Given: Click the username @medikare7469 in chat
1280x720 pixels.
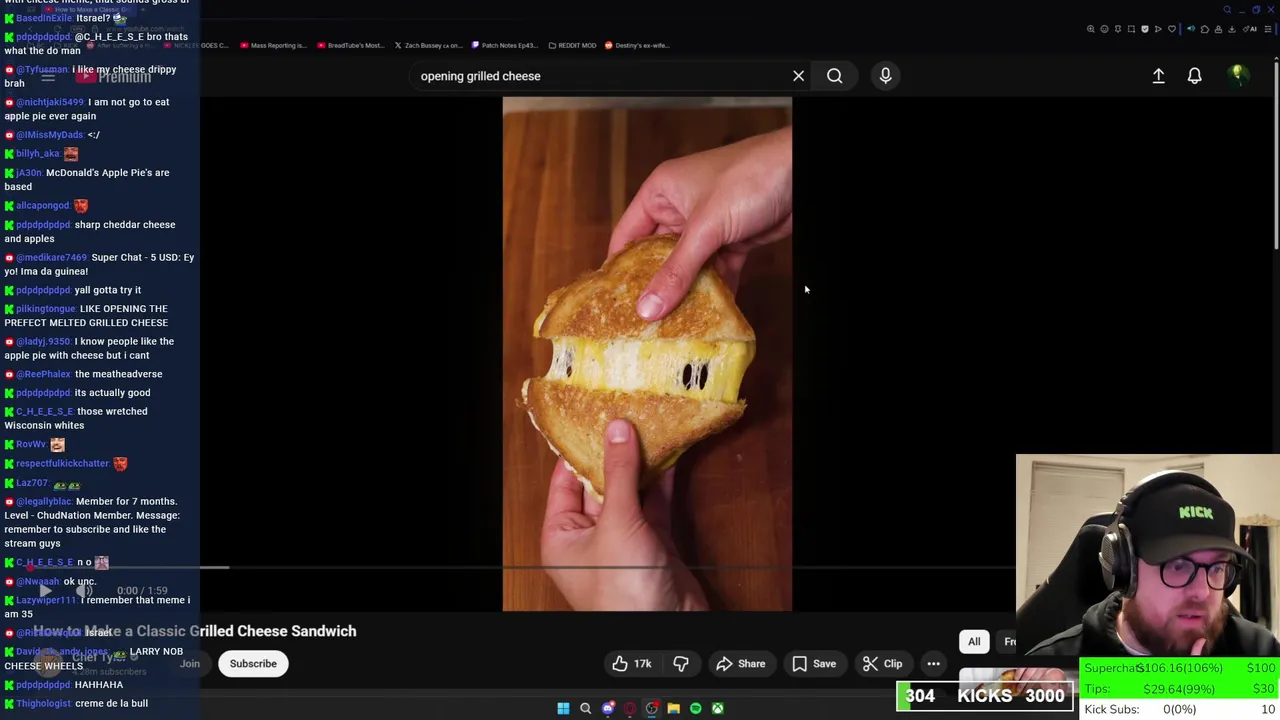Looking at the screenshot, I should 51,257.
